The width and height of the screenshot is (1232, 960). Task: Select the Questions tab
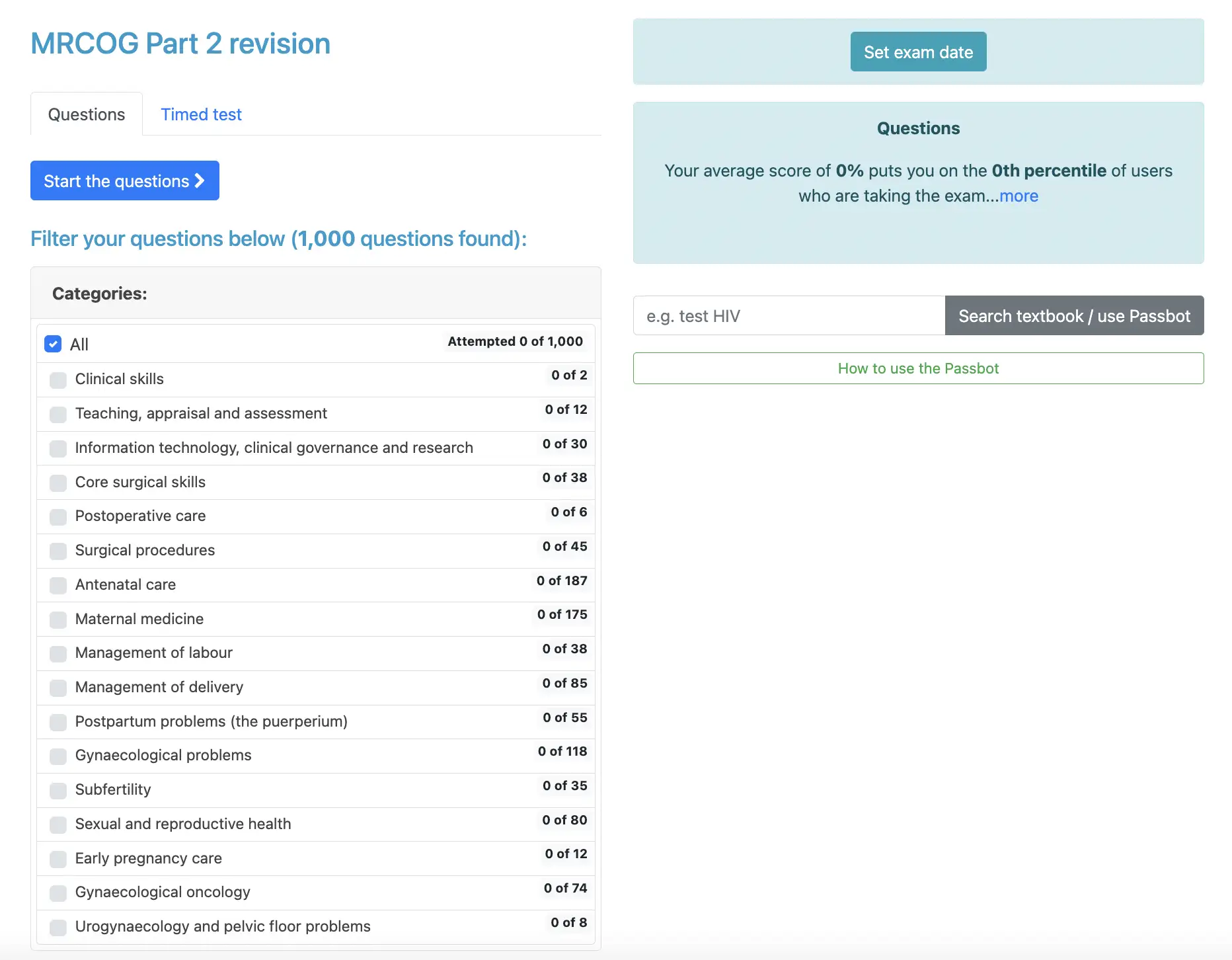[x=87, y=114]
